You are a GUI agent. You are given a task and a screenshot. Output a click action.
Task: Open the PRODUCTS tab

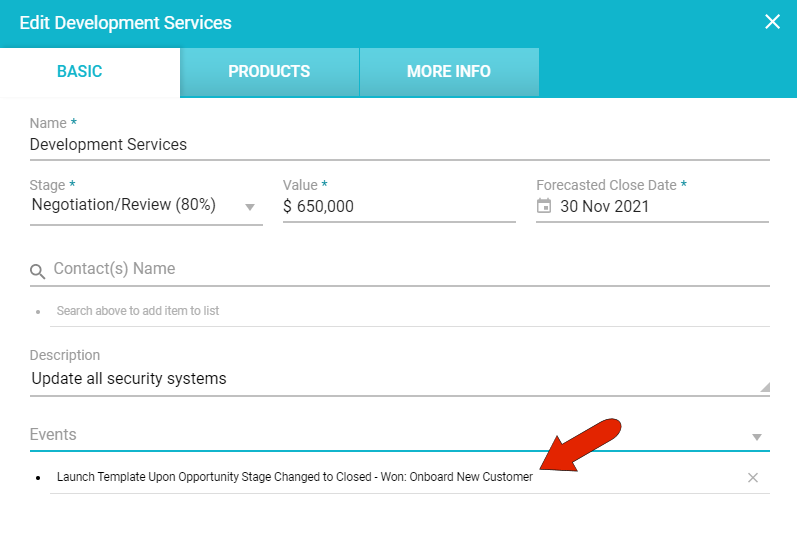269,72
